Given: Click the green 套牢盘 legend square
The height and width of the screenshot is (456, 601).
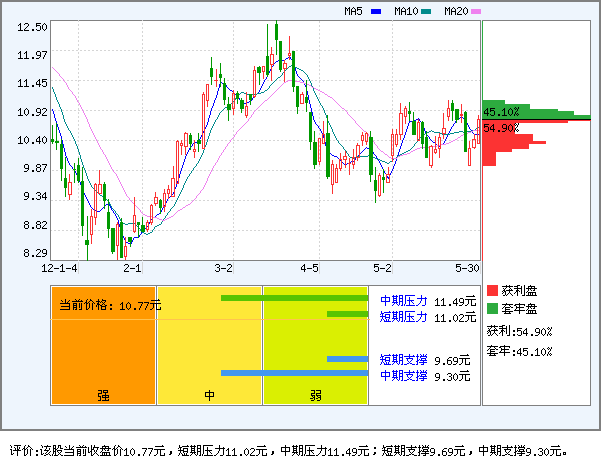Looking at the screenshot, I should 492,308.
